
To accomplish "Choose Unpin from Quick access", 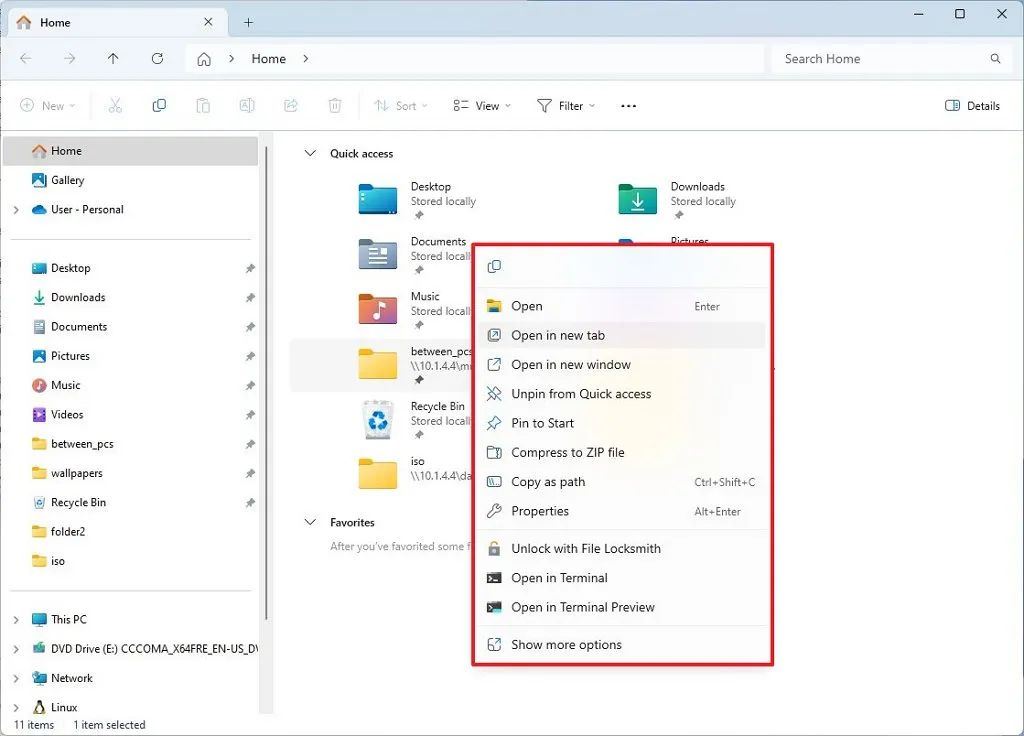I will (x=581, y=394).
